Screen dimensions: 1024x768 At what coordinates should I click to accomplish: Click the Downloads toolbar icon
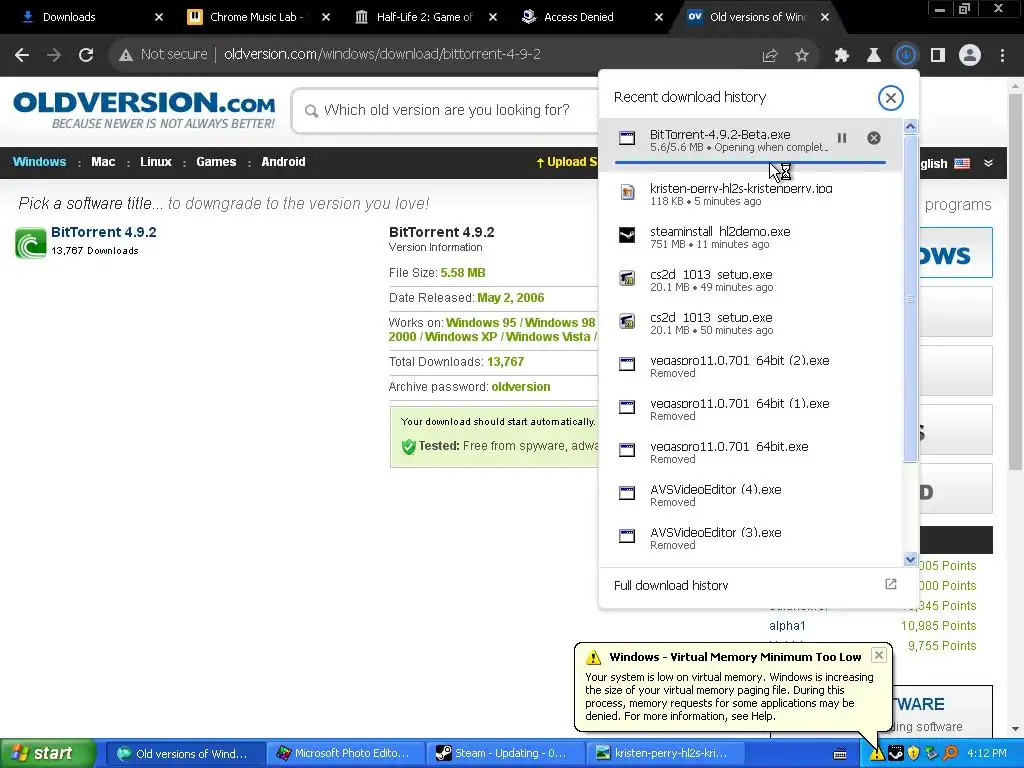(x=906, y=55)
